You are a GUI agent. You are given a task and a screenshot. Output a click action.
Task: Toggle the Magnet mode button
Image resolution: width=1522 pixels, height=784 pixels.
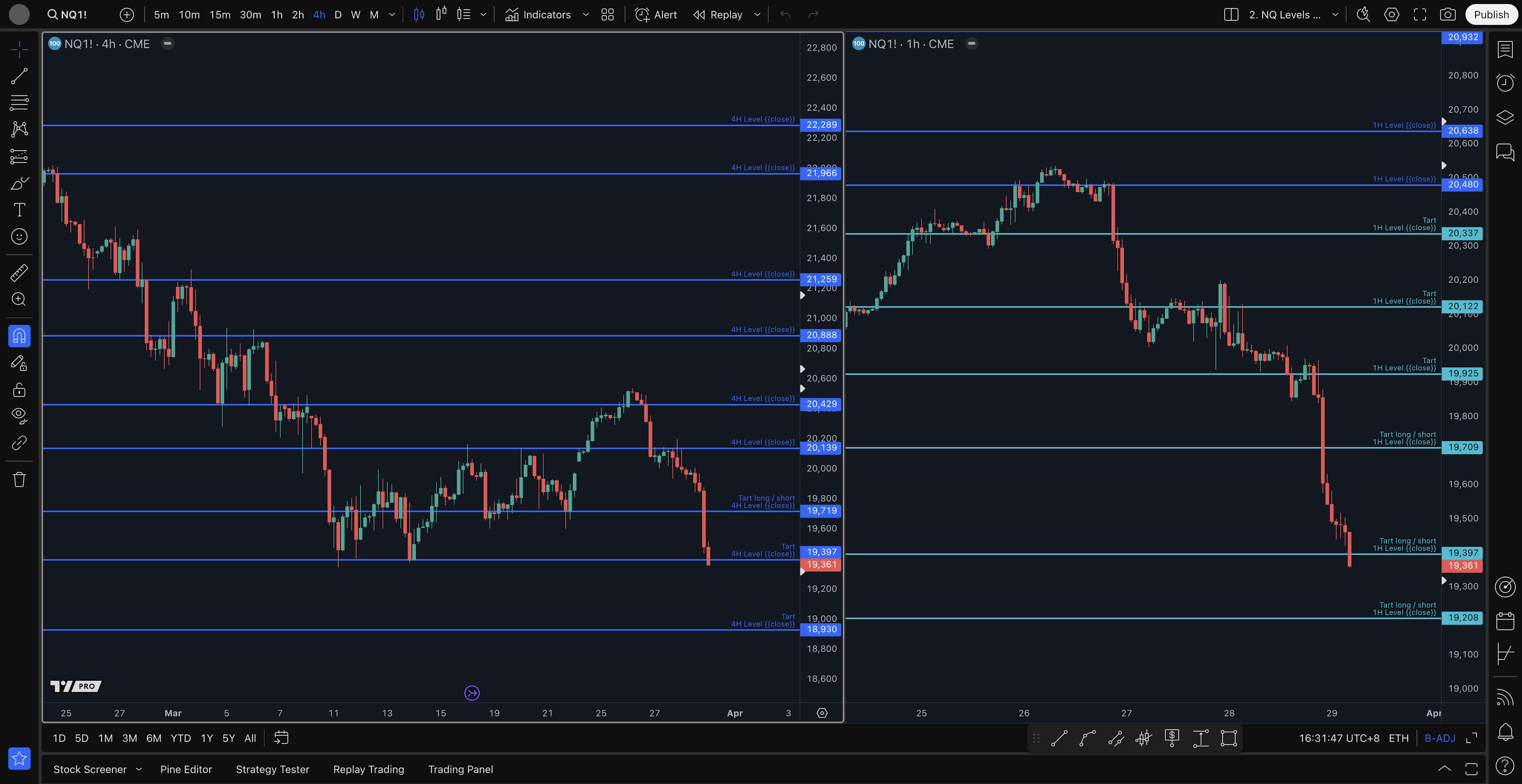(19, 336)
